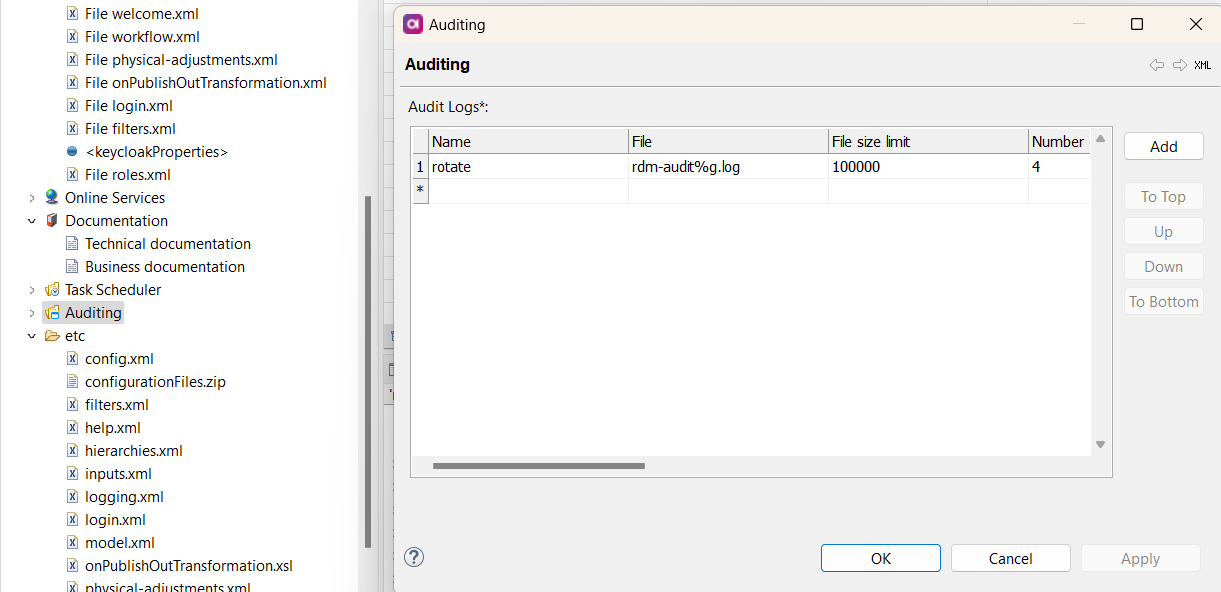Expand the Auditing tree node
Viewport: 1221px width, 592px height.
(32, 313)
